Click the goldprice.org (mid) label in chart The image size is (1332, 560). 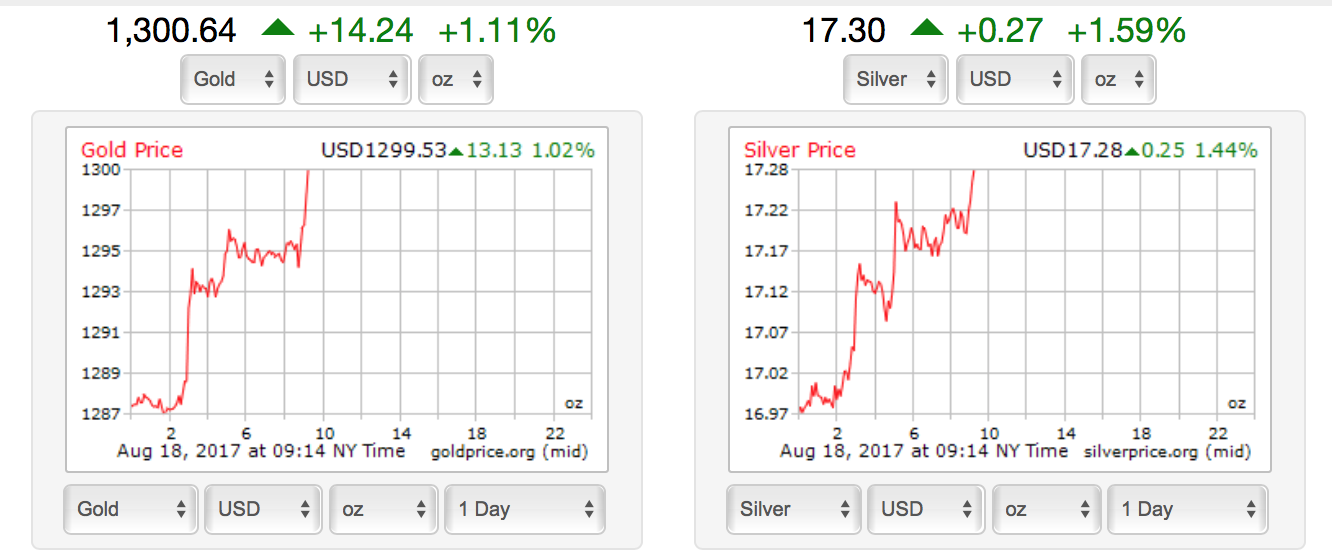pyautogui.click(x=509, y=452)
